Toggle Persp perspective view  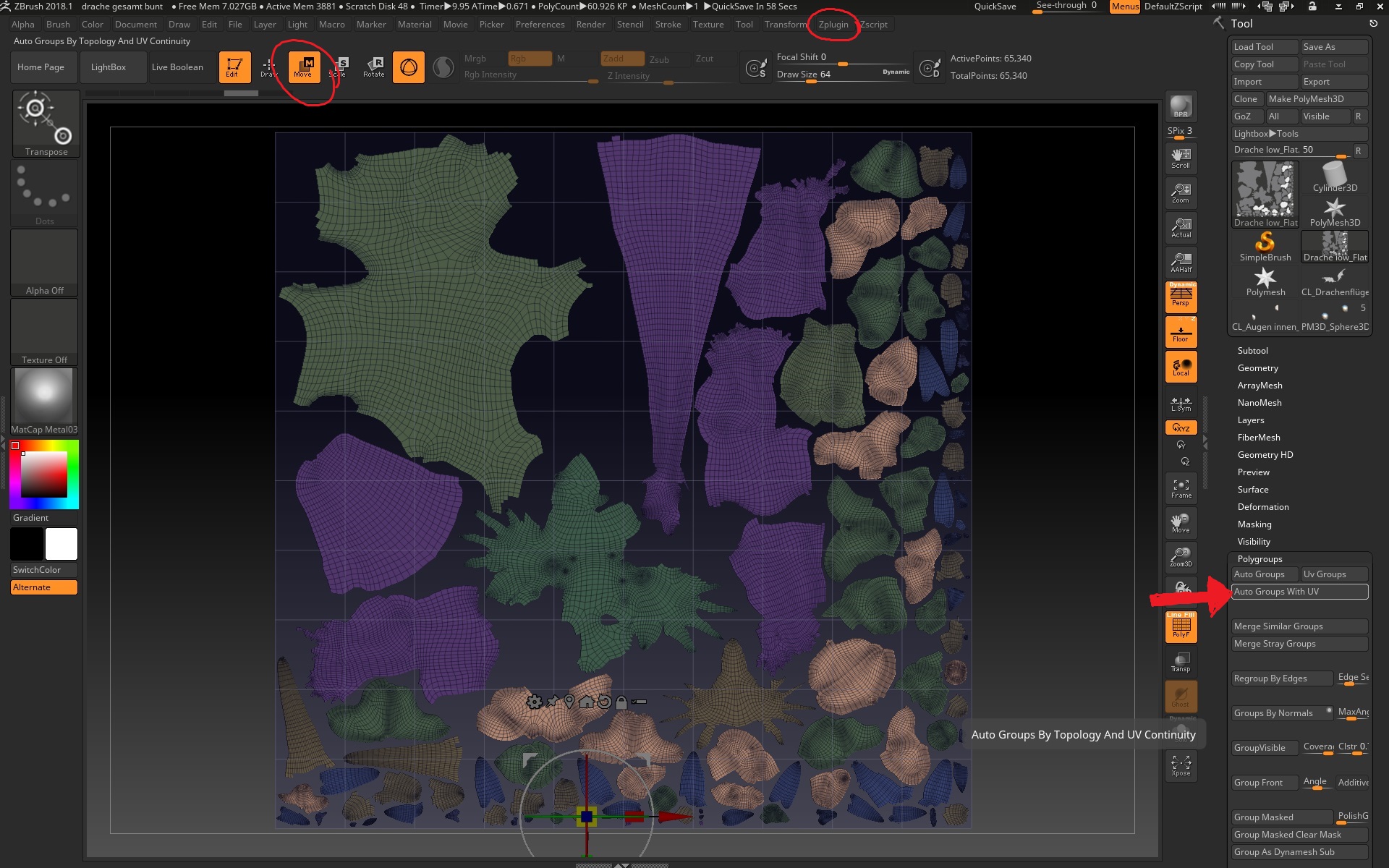1181,297
